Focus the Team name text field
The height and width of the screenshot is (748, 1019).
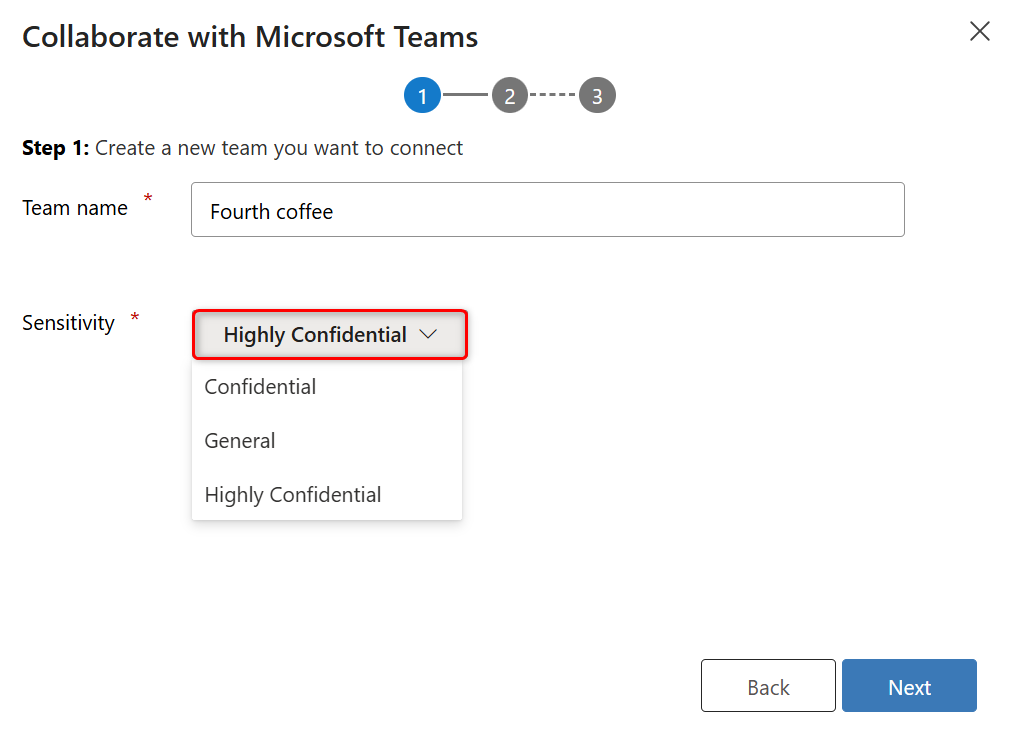tap(547, 210)
